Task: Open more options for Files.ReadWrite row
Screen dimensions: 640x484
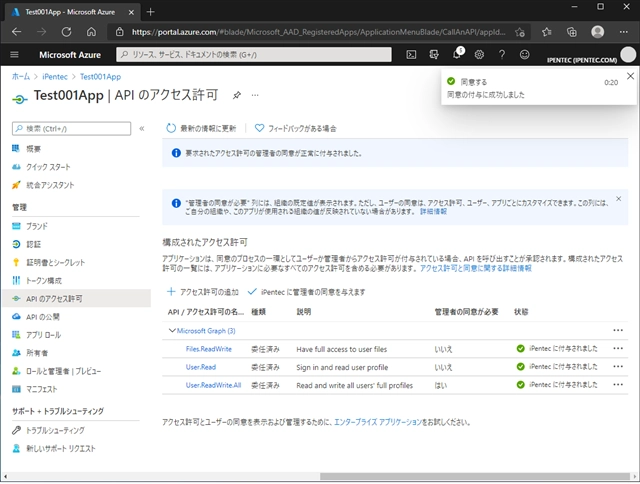Action: pos(618,349)
